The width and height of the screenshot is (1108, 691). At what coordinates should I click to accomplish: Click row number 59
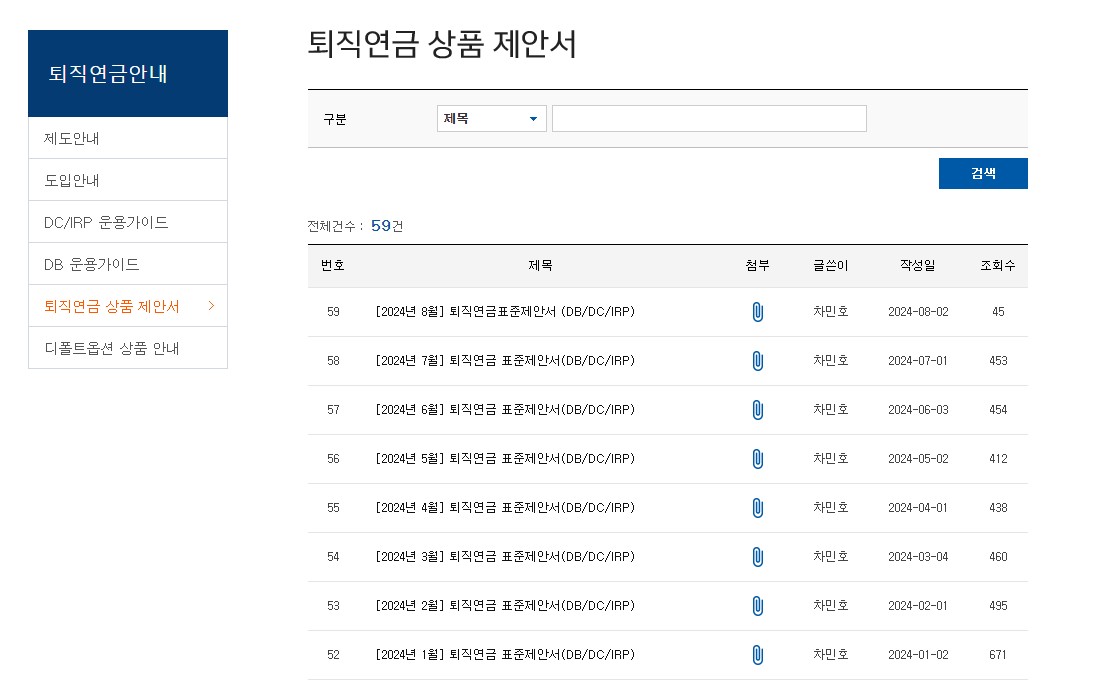click(333, 312)
